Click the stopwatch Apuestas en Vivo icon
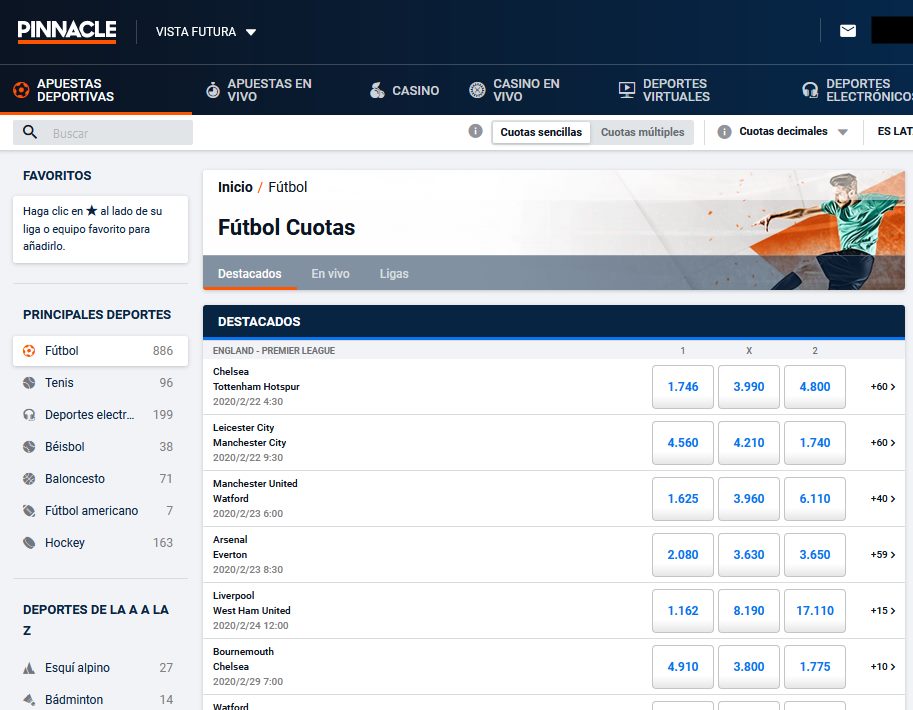Screen dimensions: 913x710 pyautogui.click(x=213, y=90)
